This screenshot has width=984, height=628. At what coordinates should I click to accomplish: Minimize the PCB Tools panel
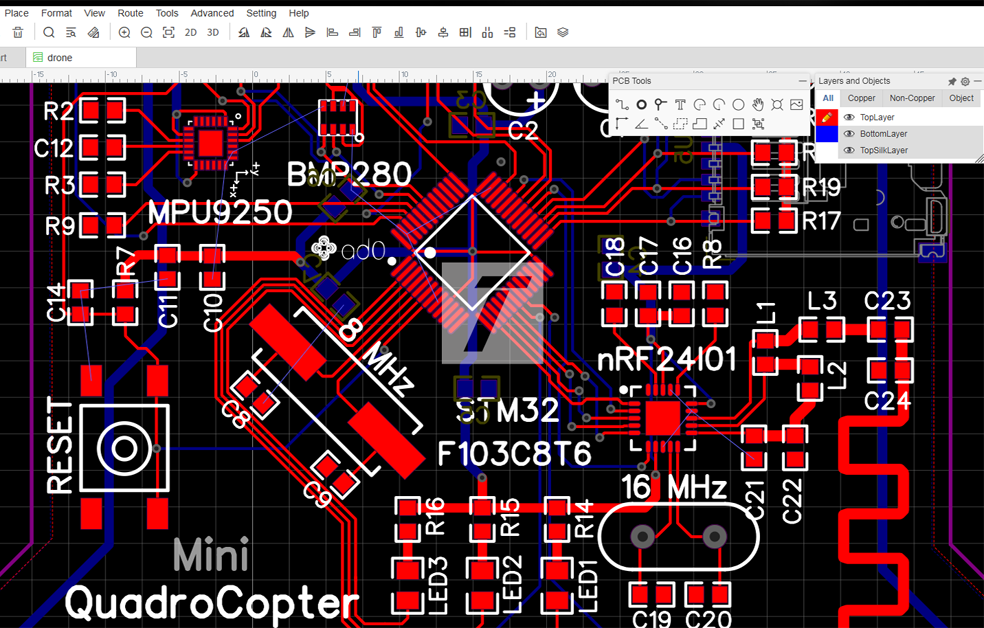(x=802, y=81)
